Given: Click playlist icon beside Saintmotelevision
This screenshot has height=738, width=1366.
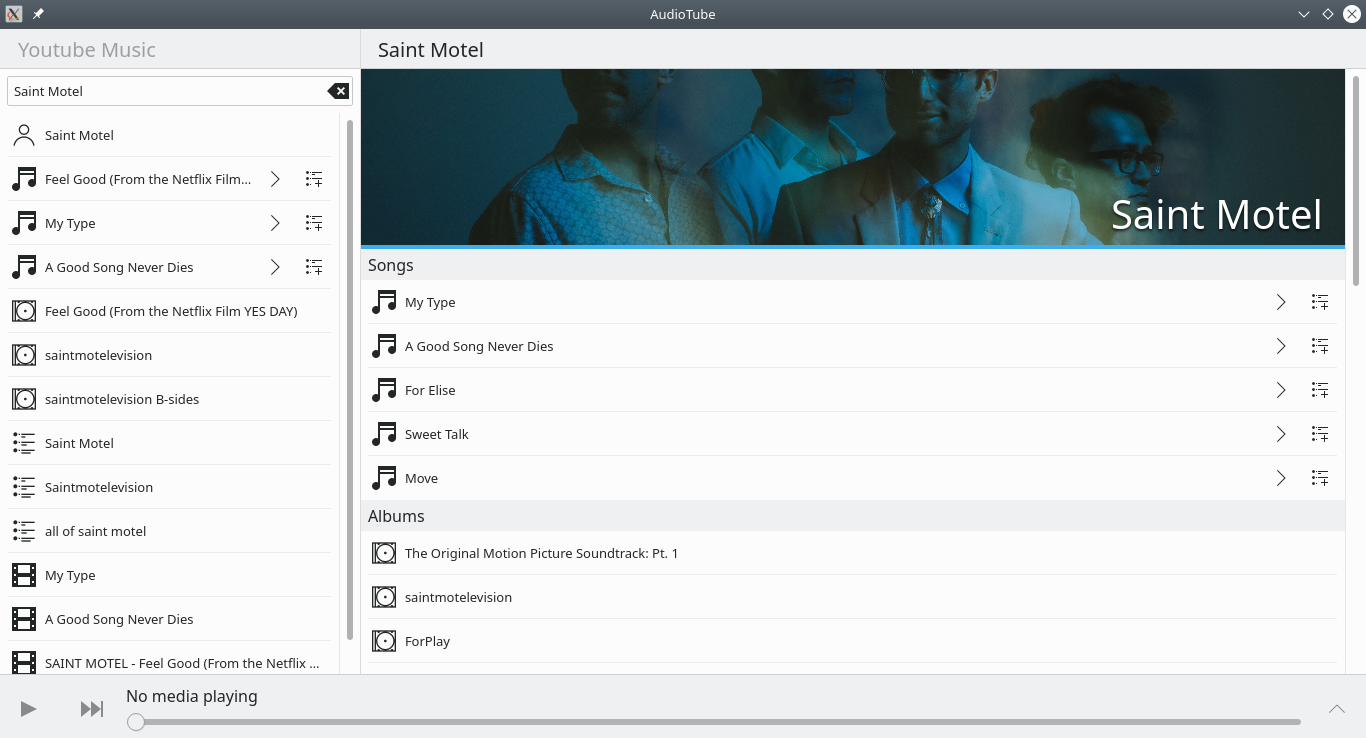Looking at the screenshot, I should tap(24, 487).
